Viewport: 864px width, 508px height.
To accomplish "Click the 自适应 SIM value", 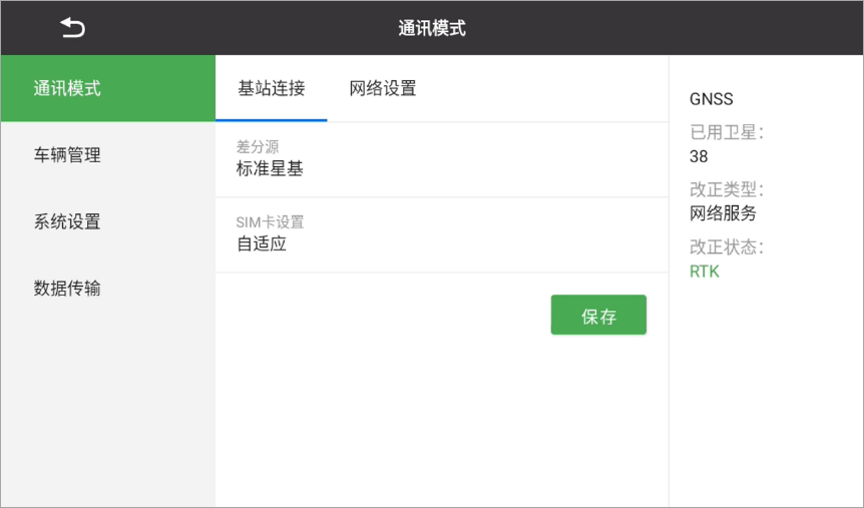I will click(261, 244).
